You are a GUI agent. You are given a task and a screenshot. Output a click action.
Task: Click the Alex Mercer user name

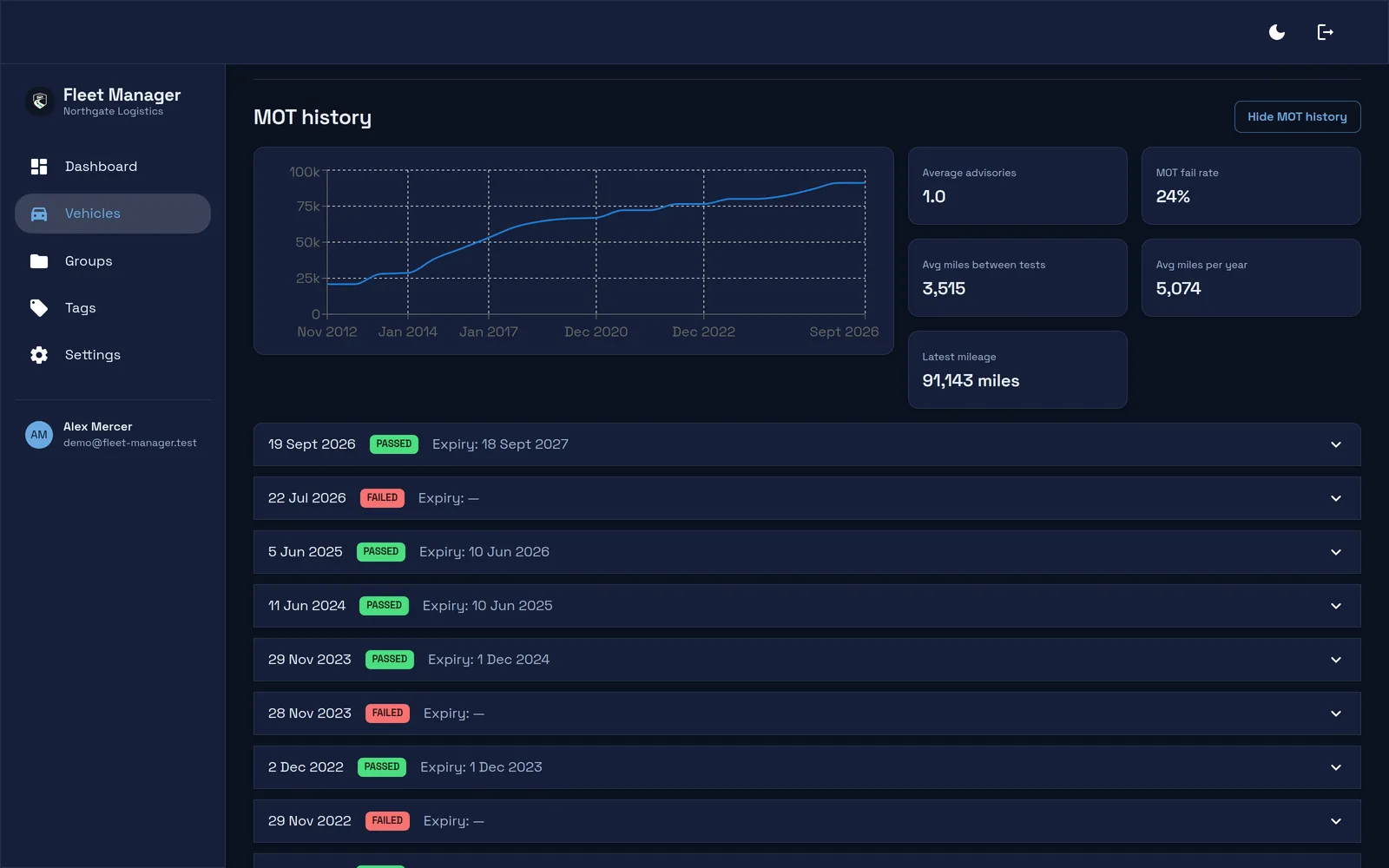(x=98, y=427)
